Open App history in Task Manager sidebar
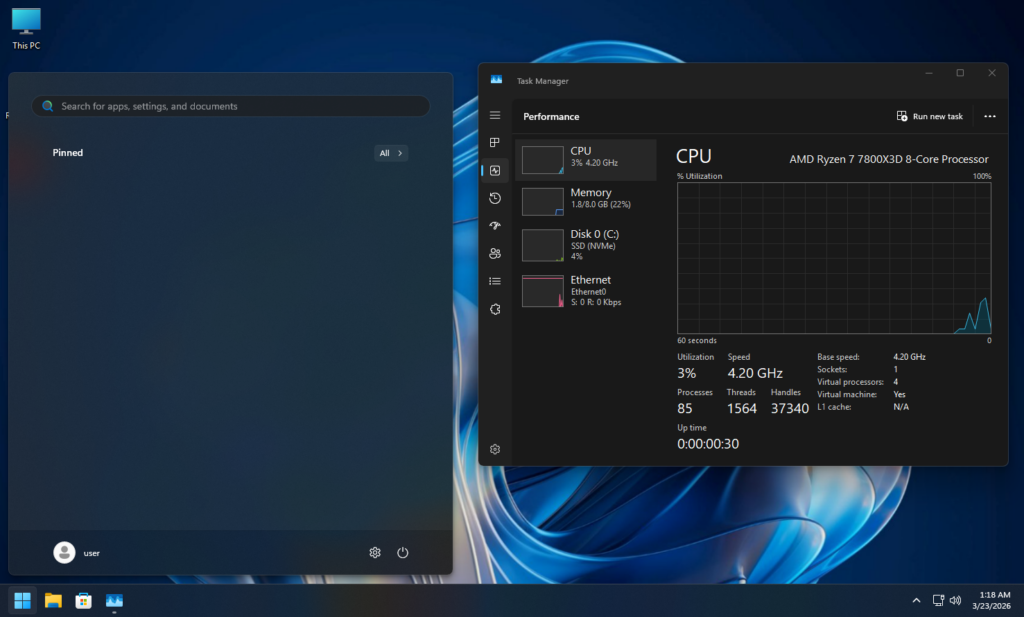The height and width of the screenshot is (617, 1024). pyautogui.click(x=495, y=199)
